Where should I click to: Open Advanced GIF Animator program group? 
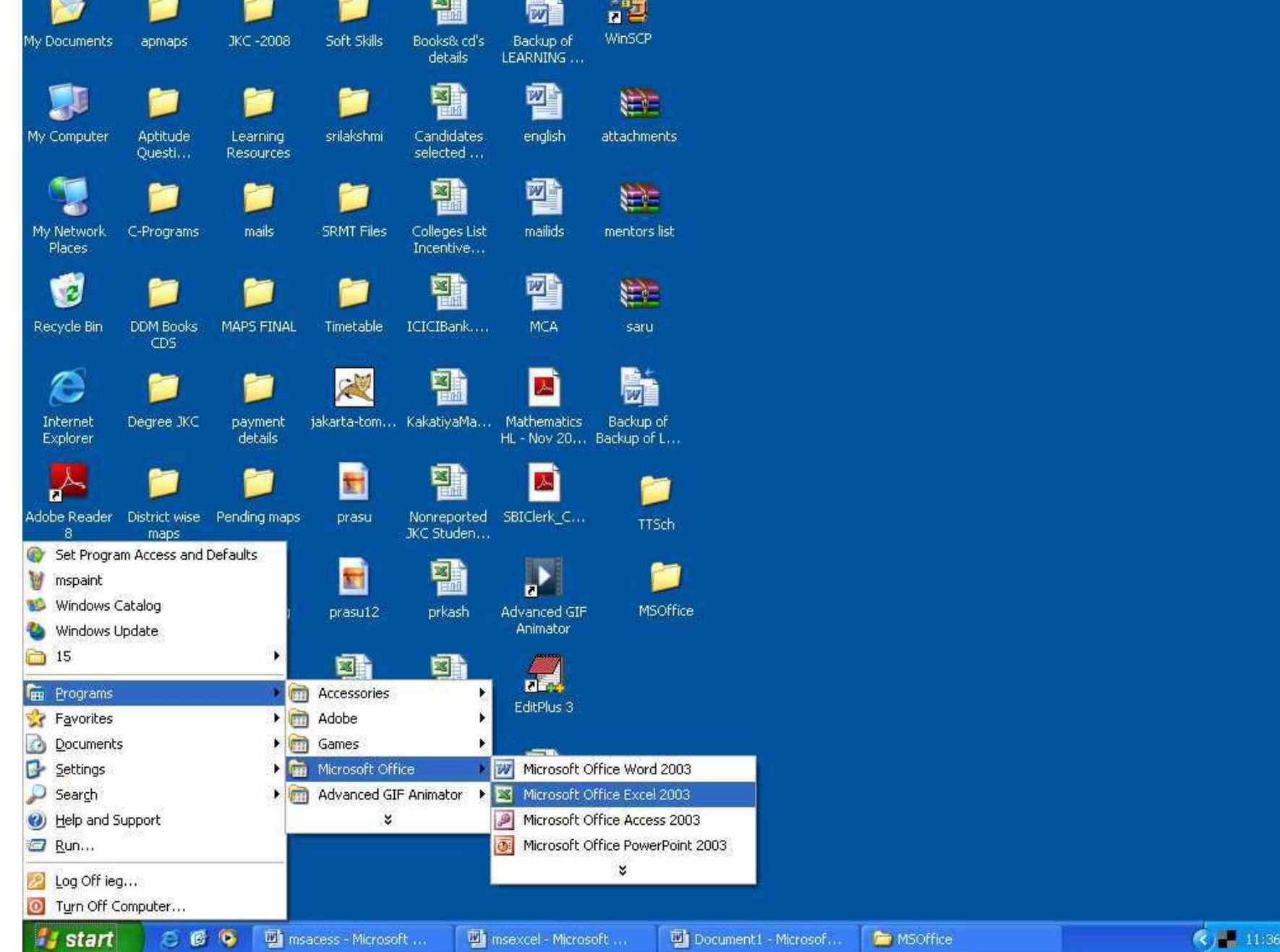coord(388,794)
